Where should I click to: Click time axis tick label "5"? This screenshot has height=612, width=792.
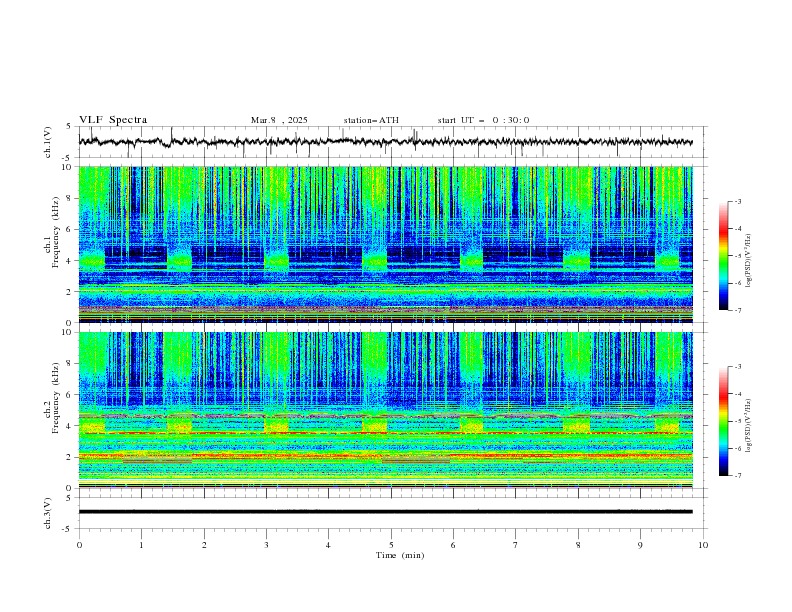point(391,545)
